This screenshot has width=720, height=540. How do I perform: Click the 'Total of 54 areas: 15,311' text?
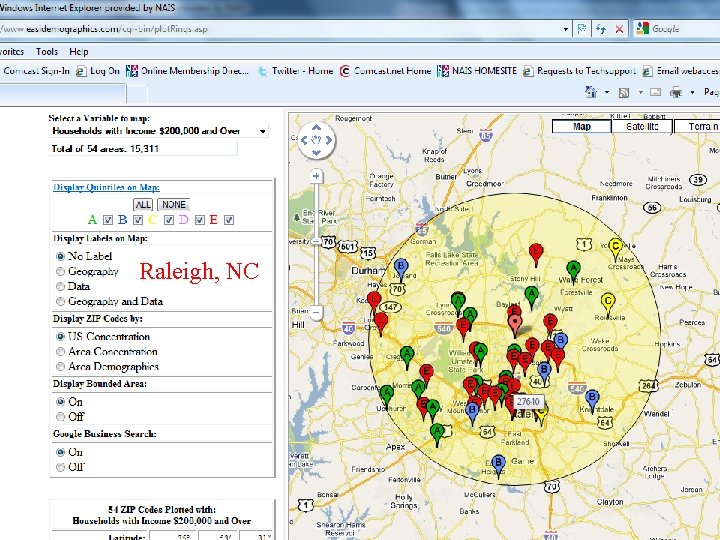click(x=105, y=149)
